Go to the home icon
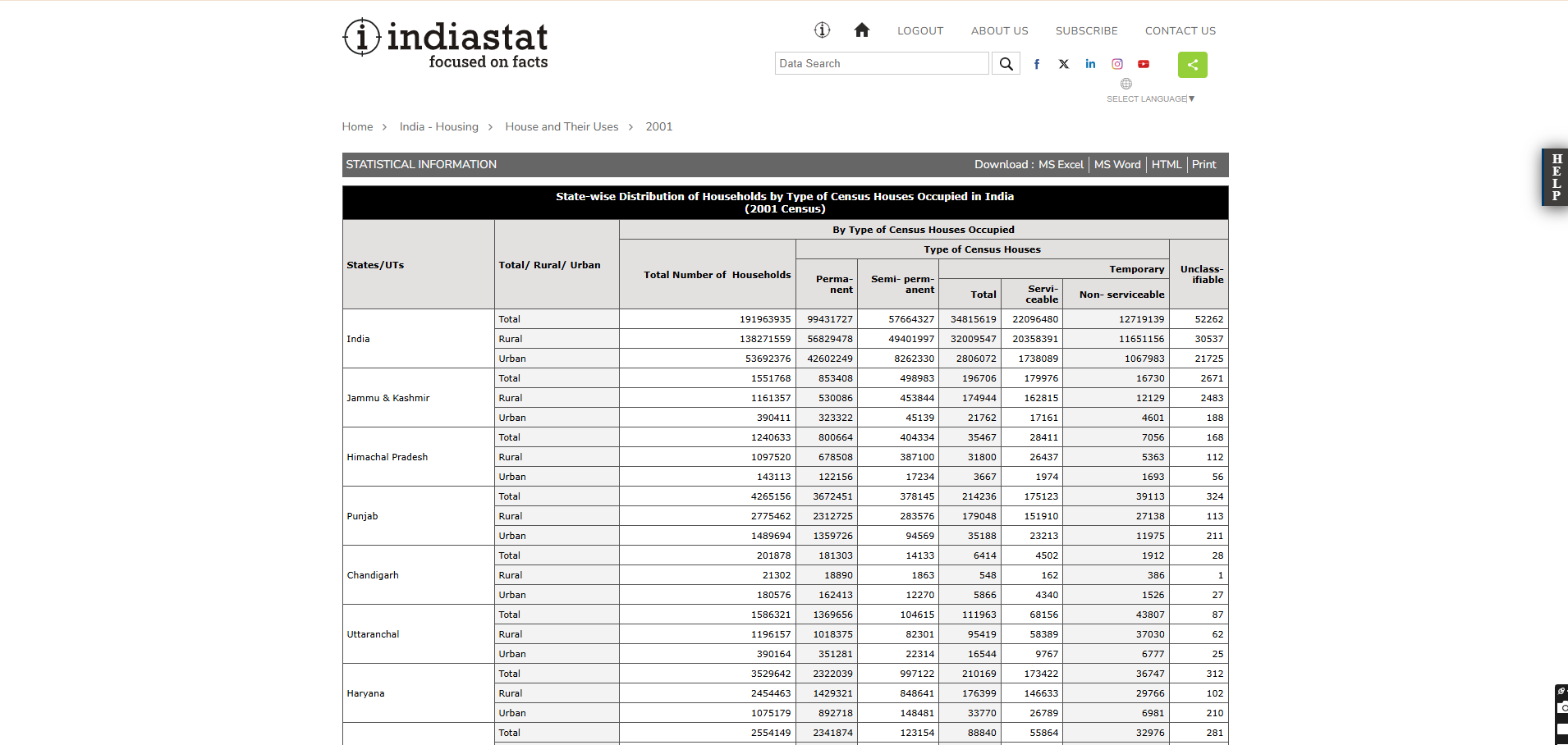 tap(861, 30)
